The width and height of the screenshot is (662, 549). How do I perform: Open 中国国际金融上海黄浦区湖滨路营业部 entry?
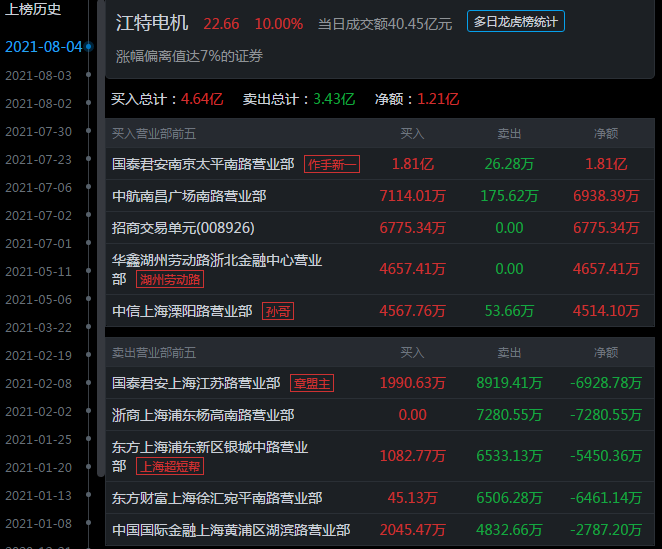pos(380,530)
